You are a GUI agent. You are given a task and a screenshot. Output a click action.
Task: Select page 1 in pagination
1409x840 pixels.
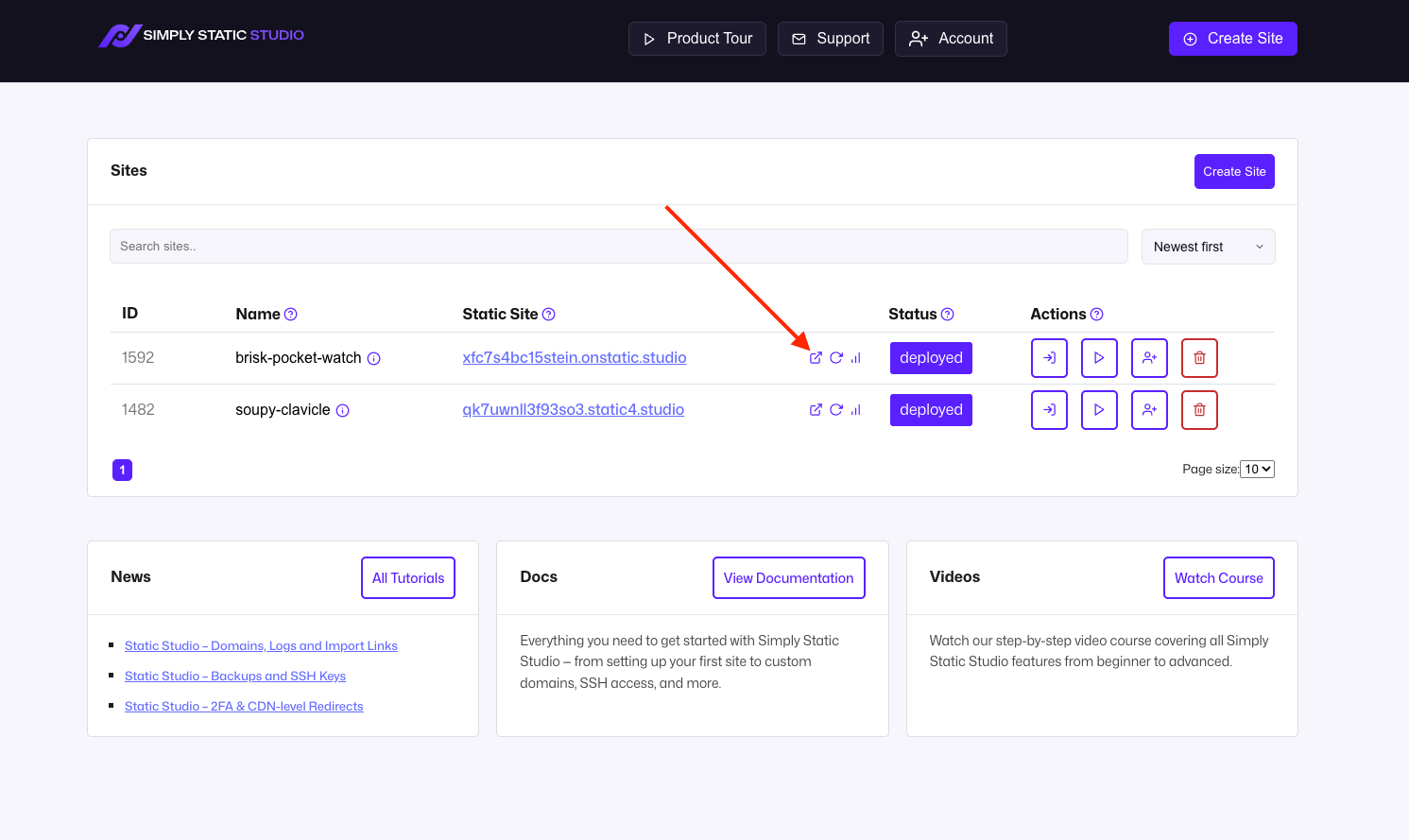click(x=122, y=470)
